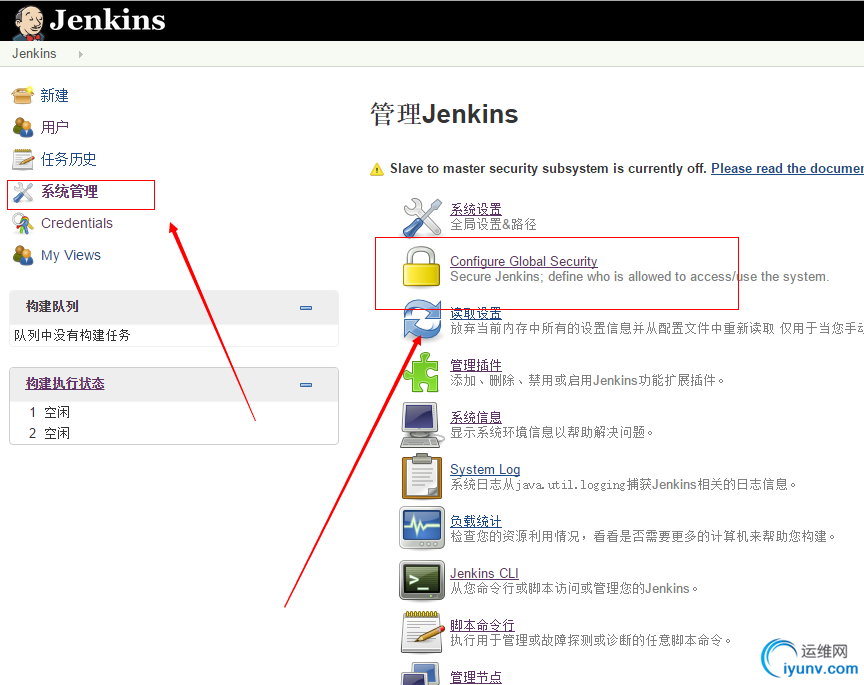Open Configure Global Security link
Viewport: 864px width, 685px height.
click(x=523, y=261)
